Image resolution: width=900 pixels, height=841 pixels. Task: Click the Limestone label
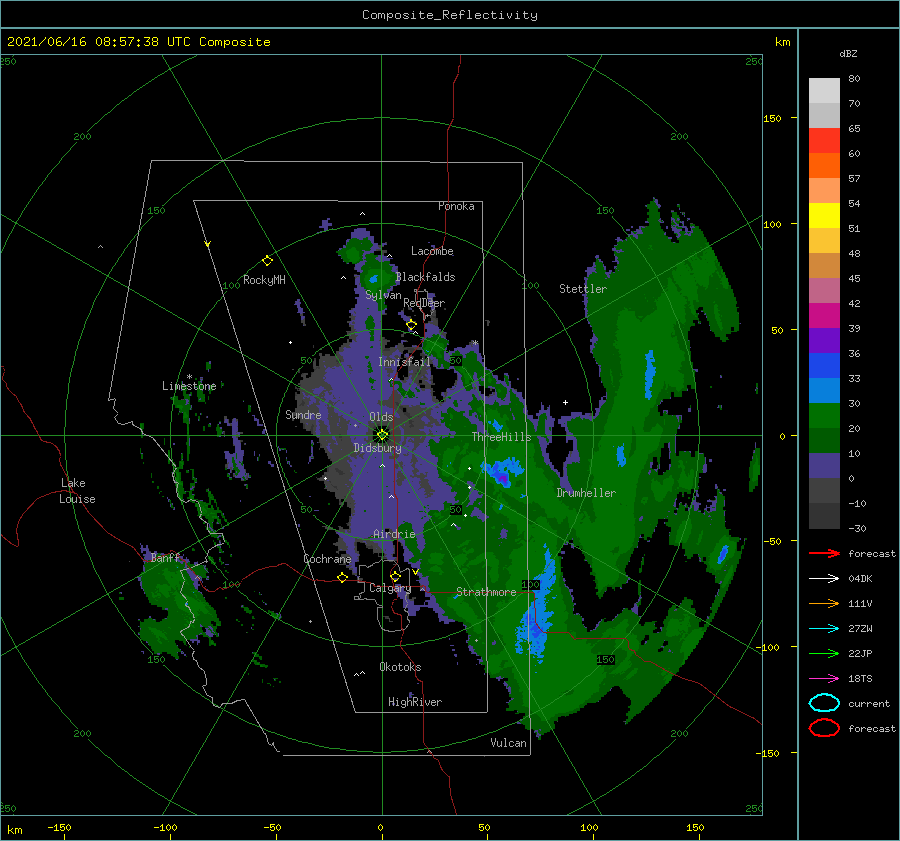189,386
